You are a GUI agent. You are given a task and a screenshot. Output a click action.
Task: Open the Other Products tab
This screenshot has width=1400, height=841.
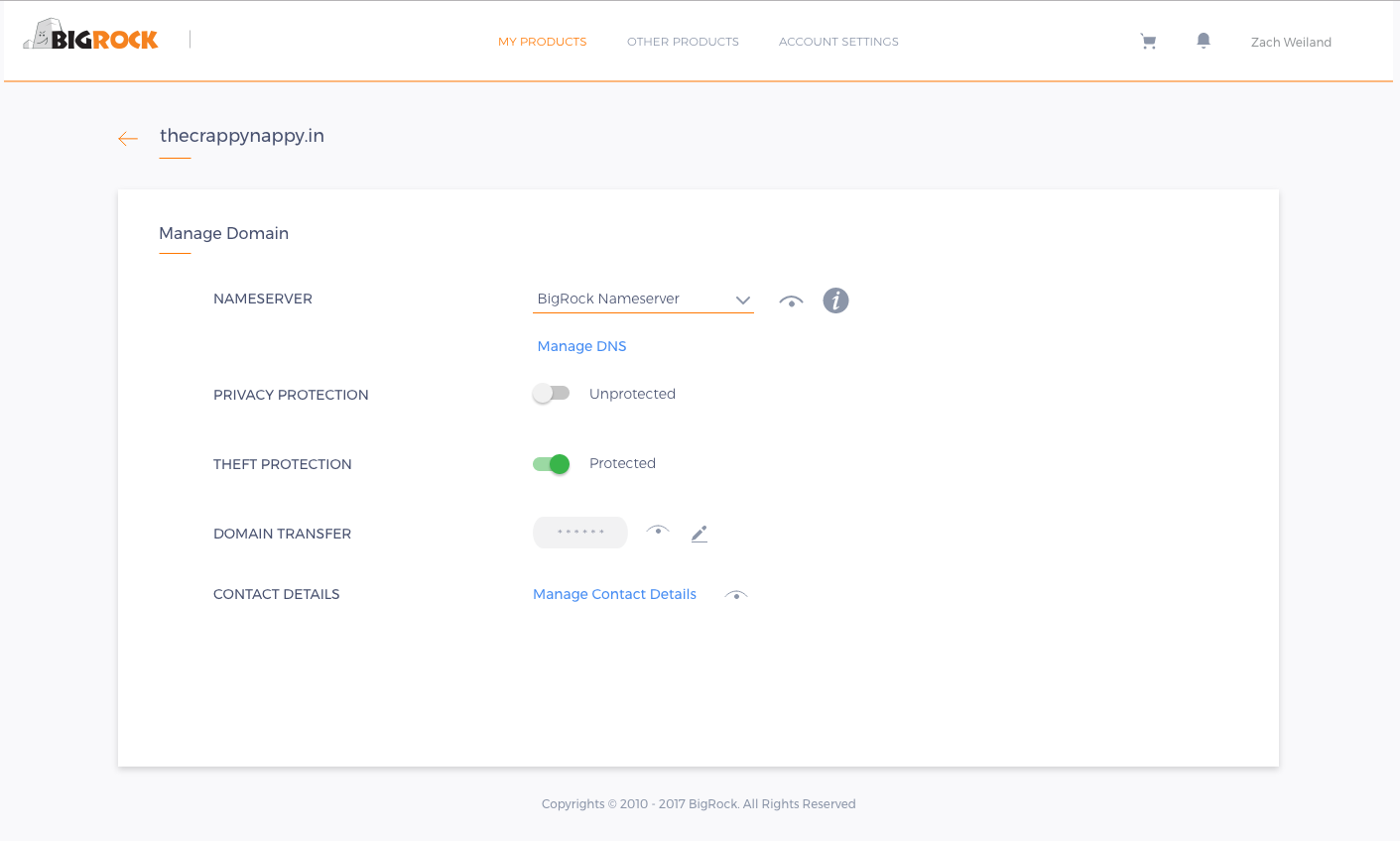point(683,42)
